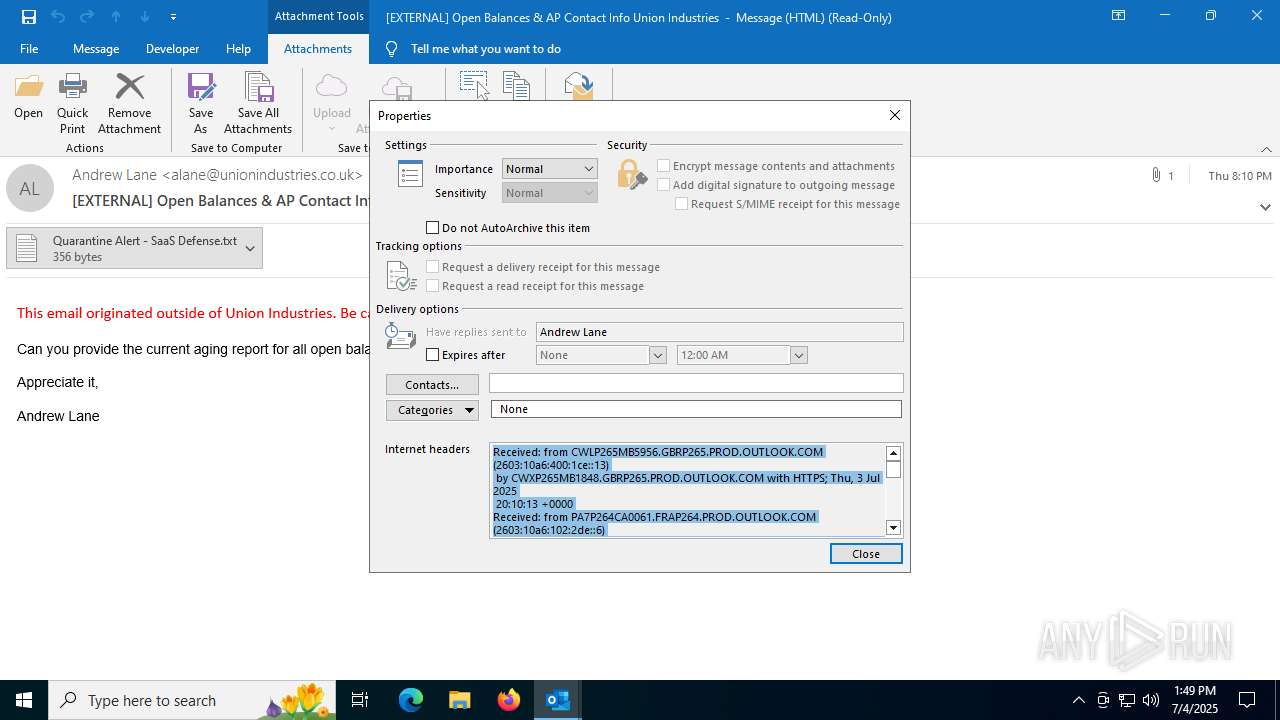Viewport: 1280px width, 720px height.
Task: Open File Explorer from taskbar
Action: tap(459, 700)
